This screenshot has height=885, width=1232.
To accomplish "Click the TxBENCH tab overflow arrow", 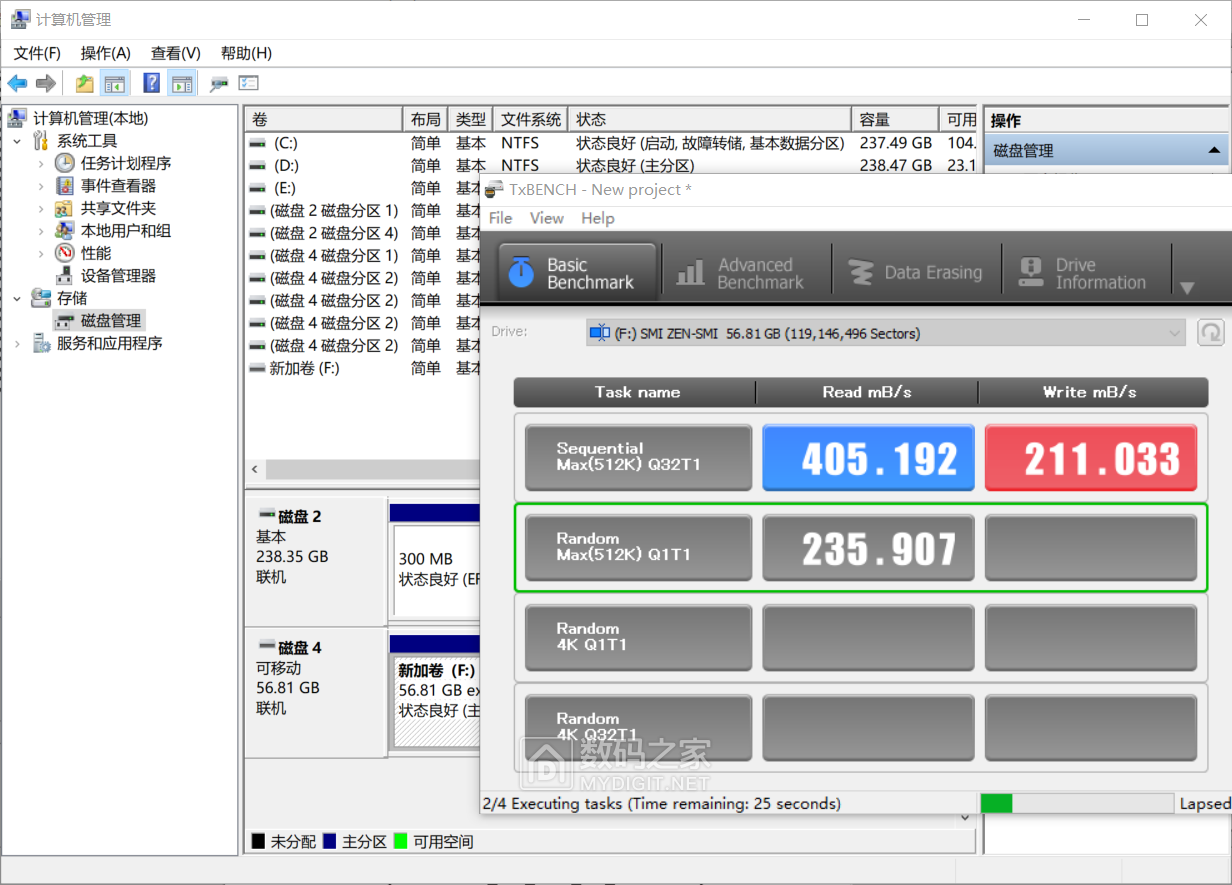I will tap(1187, 288).
